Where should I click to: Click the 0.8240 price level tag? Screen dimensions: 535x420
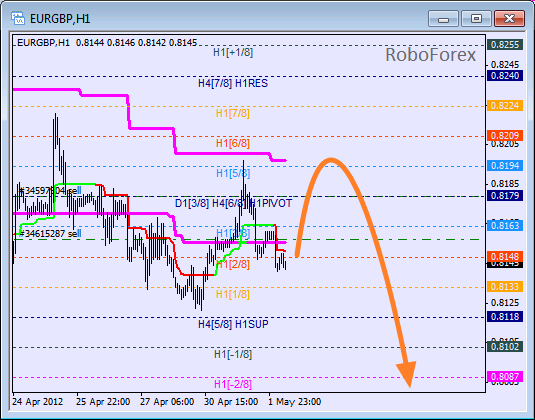pyautogui.click(x=505, y=75)
